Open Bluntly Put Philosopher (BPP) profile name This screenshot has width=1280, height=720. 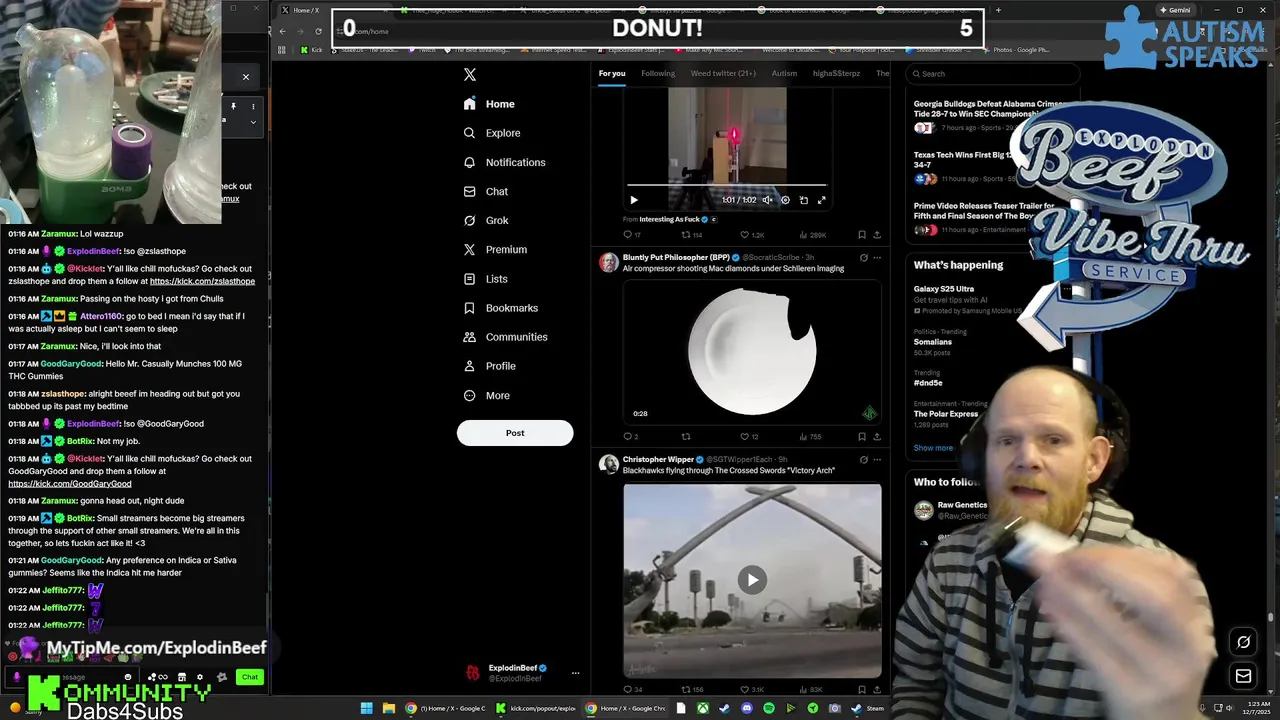point(677,258)
